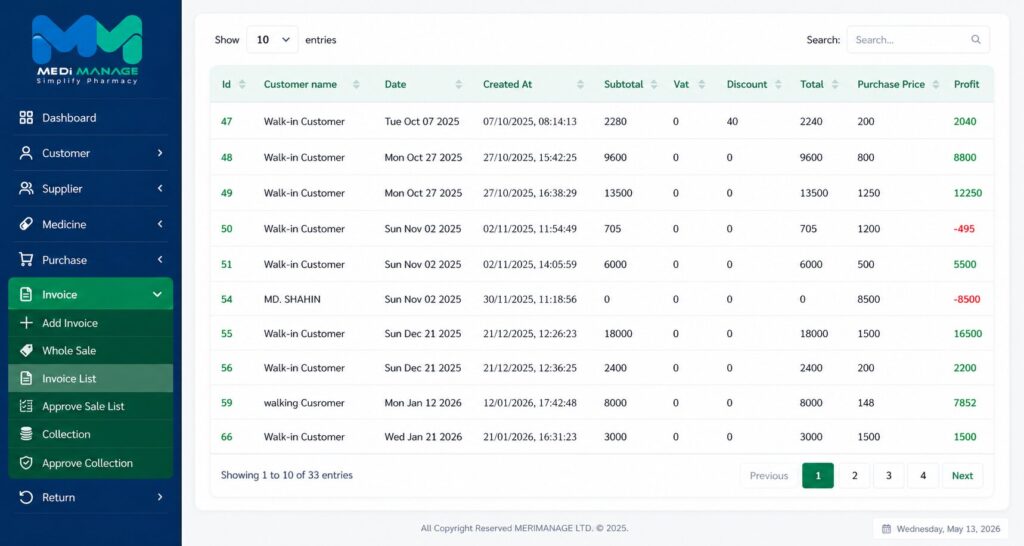Click customer name MD. SHAHIN
Screen dimensions: 1024x546
(x=292, y=299)
